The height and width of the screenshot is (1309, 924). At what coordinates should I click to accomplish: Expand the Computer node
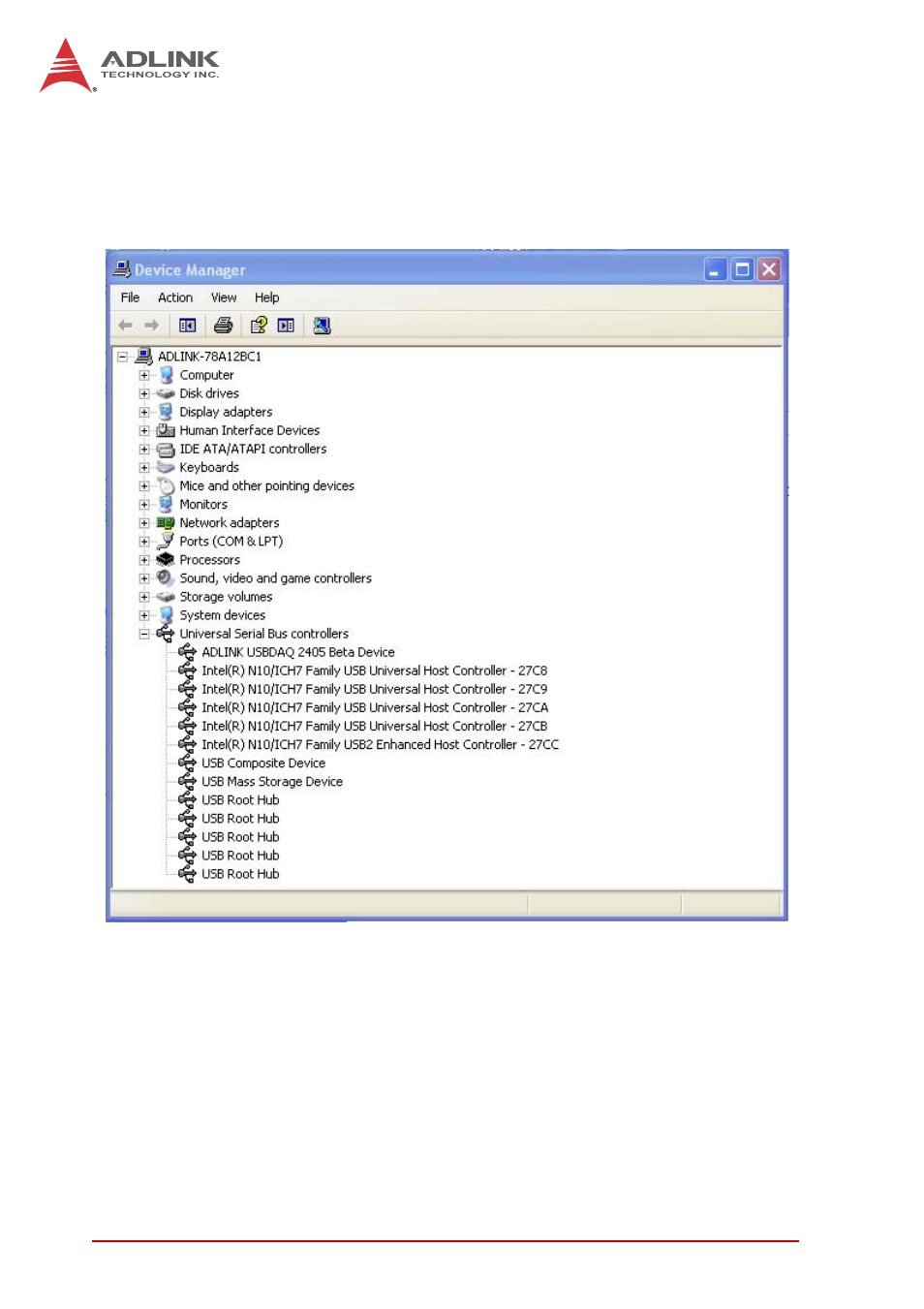(x=144, y=375)
